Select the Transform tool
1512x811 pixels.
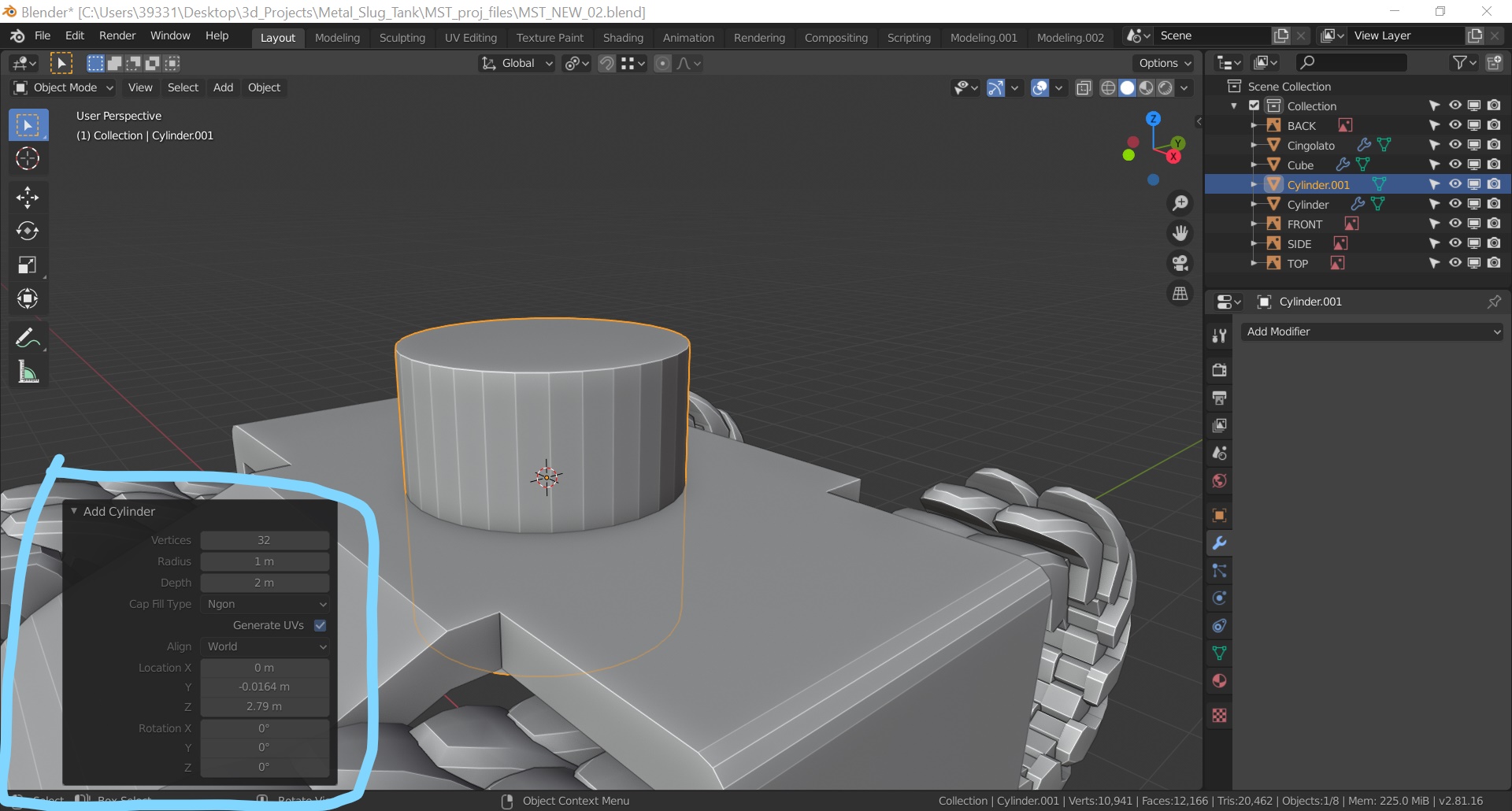point(28,298)
